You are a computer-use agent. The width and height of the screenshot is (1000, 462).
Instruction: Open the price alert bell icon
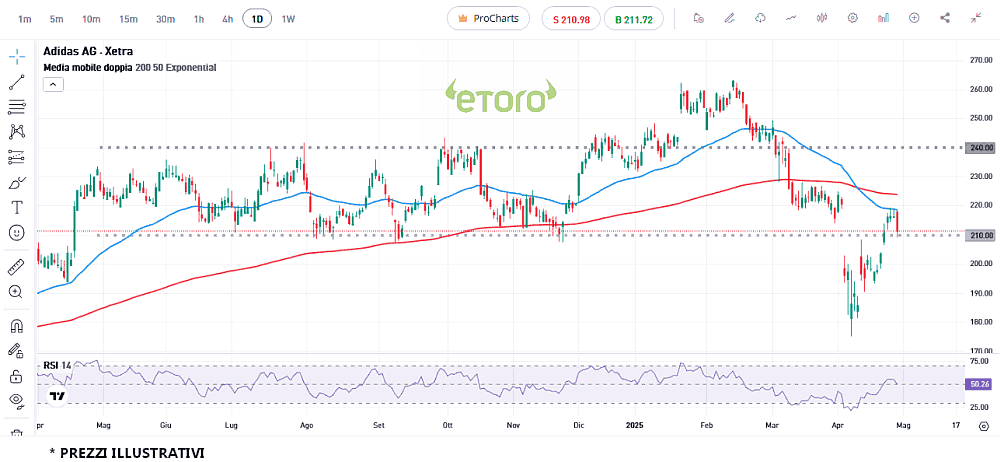tap(698, 19)
